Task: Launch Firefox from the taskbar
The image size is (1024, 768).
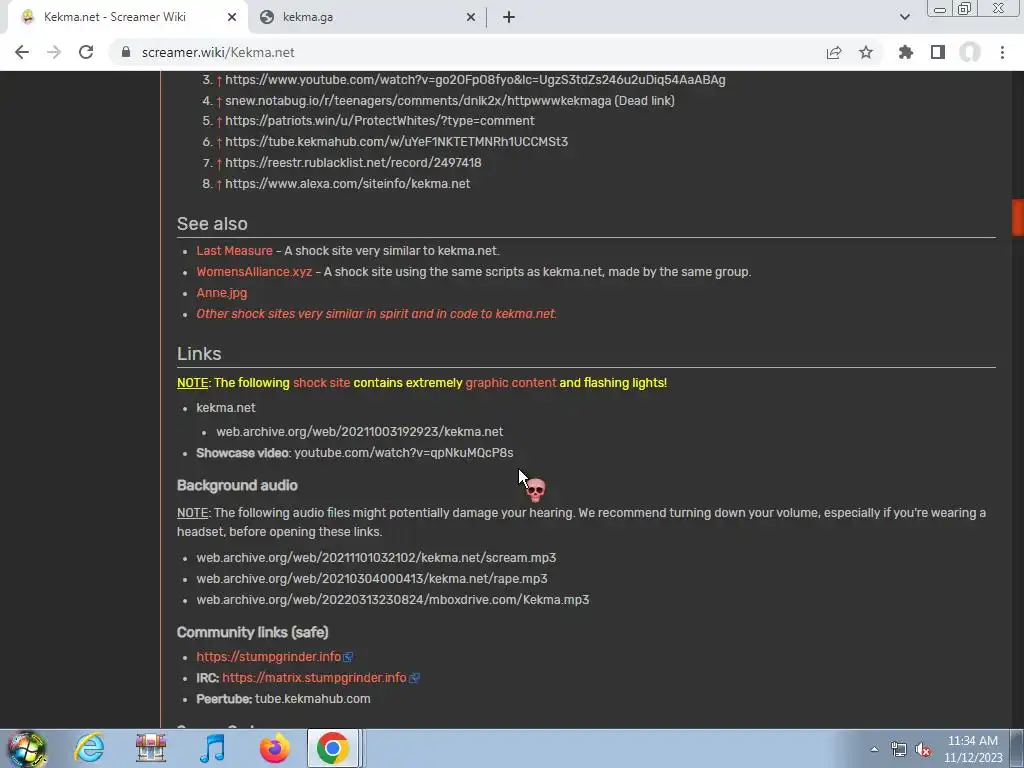Action: [x=274, y=748]
